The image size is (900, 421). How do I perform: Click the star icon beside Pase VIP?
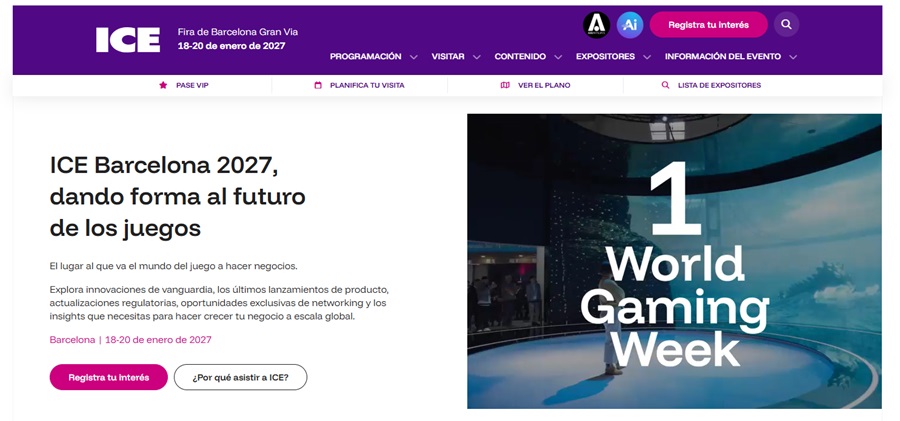[x=163, y=85]
